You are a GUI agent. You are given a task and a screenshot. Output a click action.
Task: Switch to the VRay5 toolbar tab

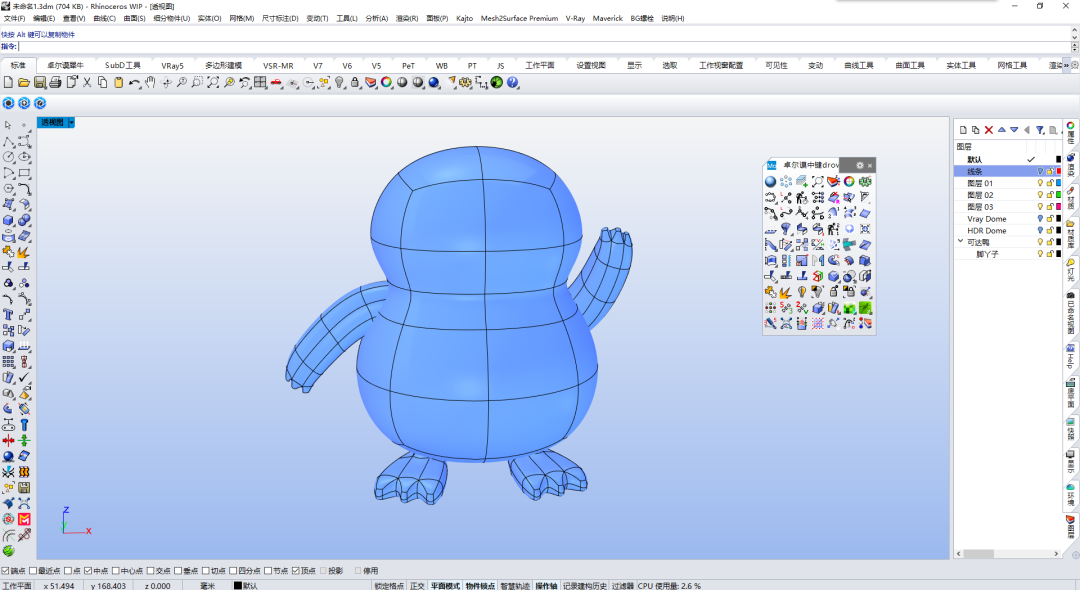coord(172,65)
